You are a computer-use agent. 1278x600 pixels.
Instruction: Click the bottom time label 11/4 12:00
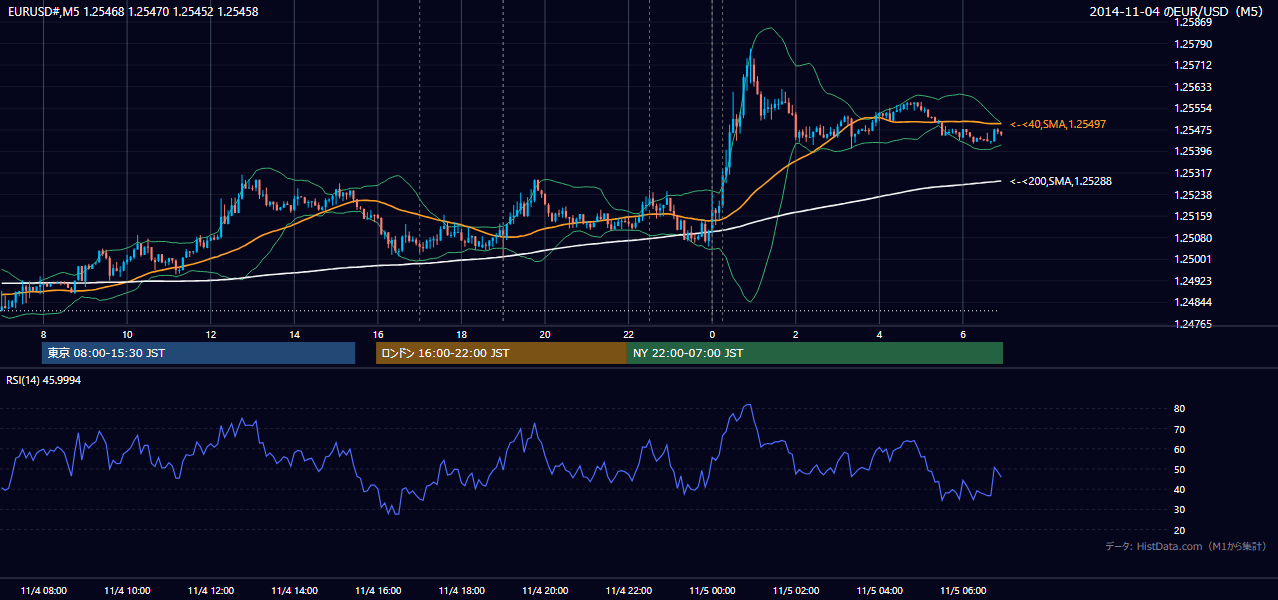click(211, 590)
